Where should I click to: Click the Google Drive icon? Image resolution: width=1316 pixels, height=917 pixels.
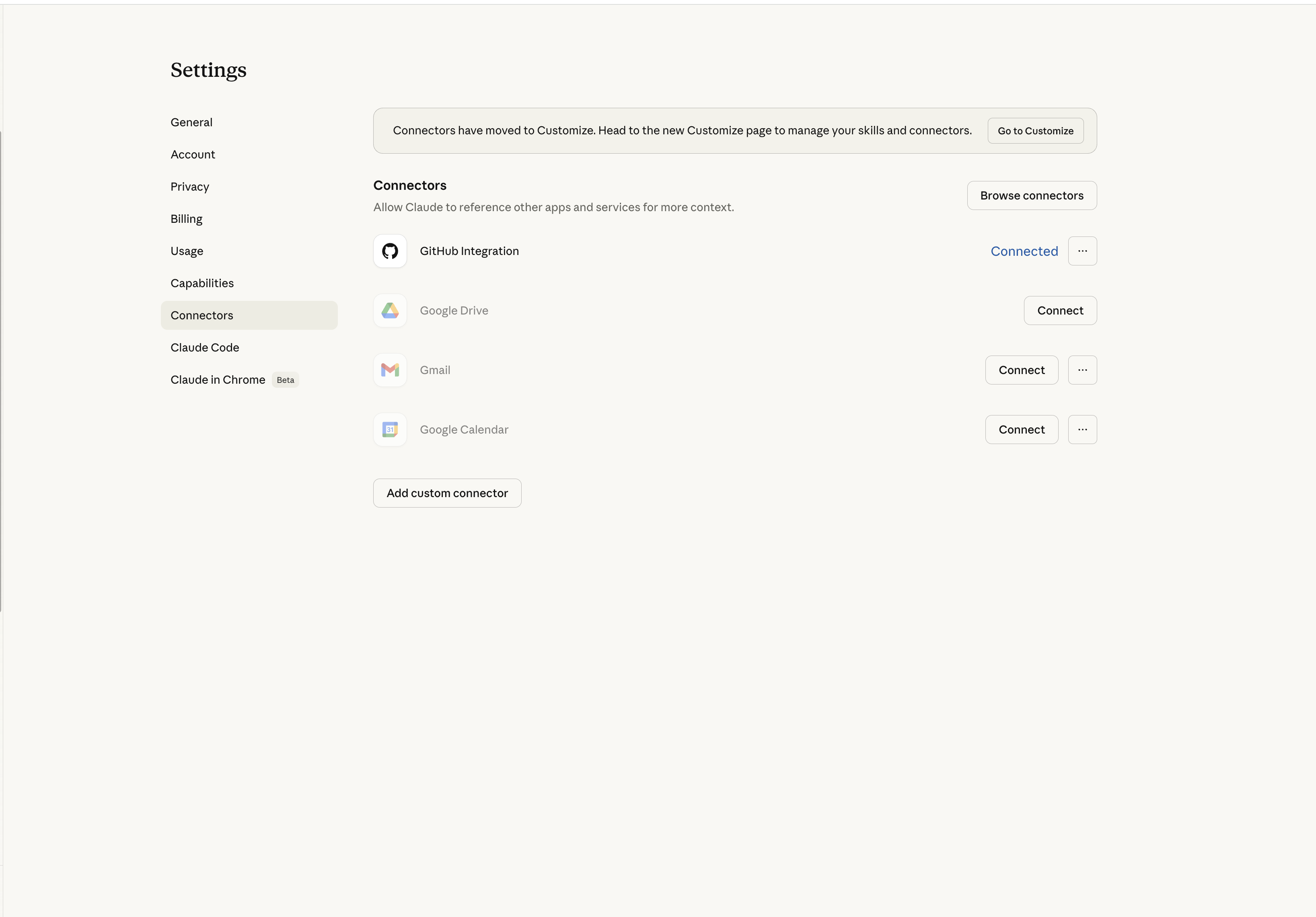pyautogui.click(x=390, y=310)
